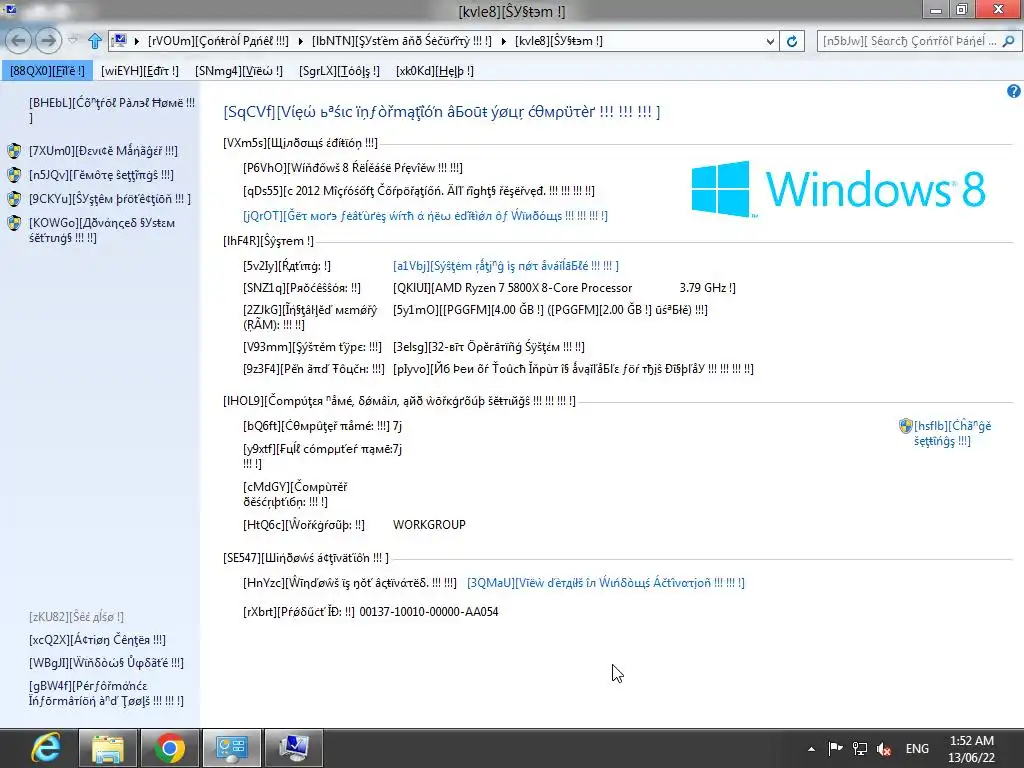This screenshot has width=1024, height=768.
Task: Open the View menu
Action: 238,71
